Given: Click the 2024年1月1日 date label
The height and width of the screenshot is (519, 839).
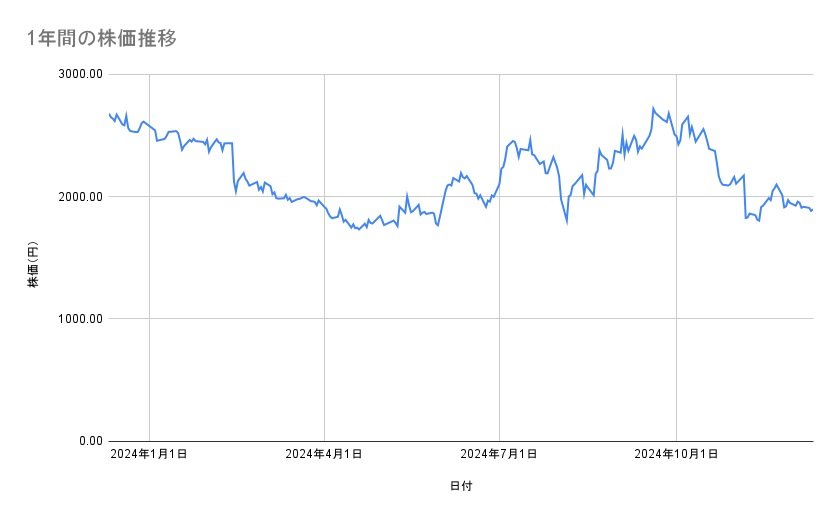Looking at the screenshot, I should pos(149,455).
